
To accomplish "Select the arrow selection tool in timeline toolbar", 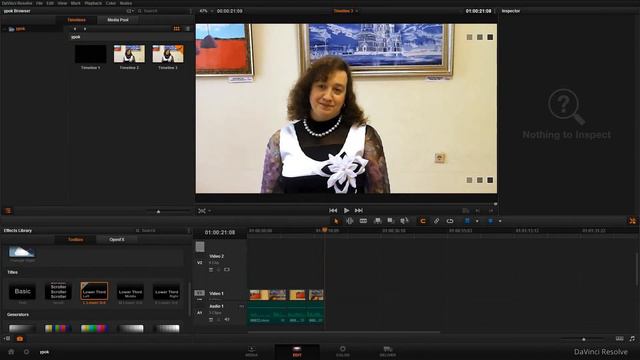I will pos(336,221).
